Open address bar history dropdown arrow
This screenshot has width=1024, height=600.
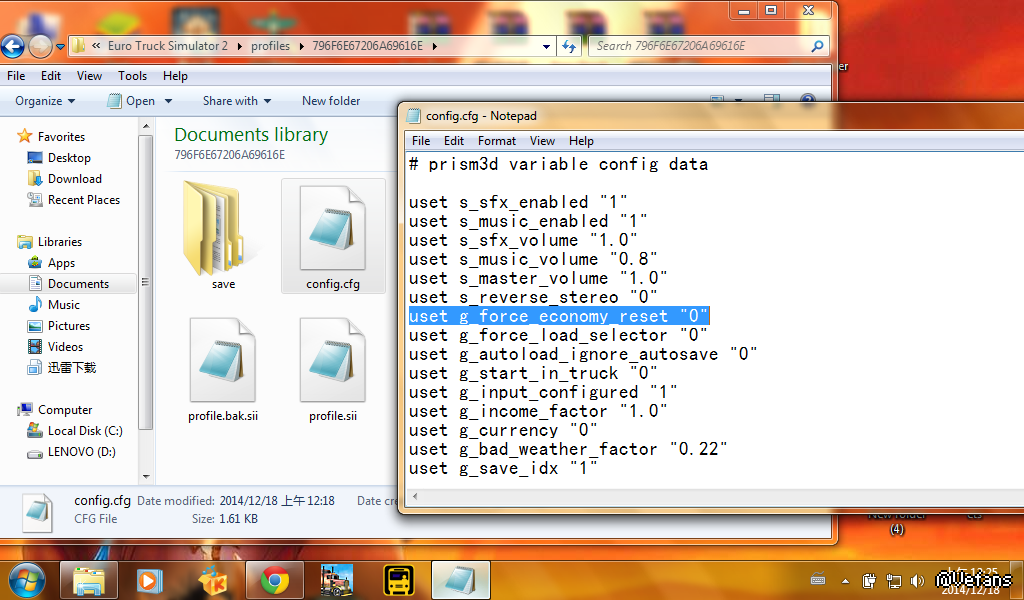point(546,46)
